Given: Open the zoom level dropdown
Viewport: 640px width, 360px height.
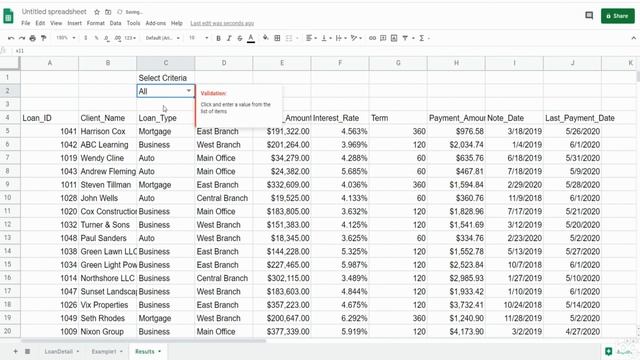Looking at the screenshot, I should click(x=66, y=38).
